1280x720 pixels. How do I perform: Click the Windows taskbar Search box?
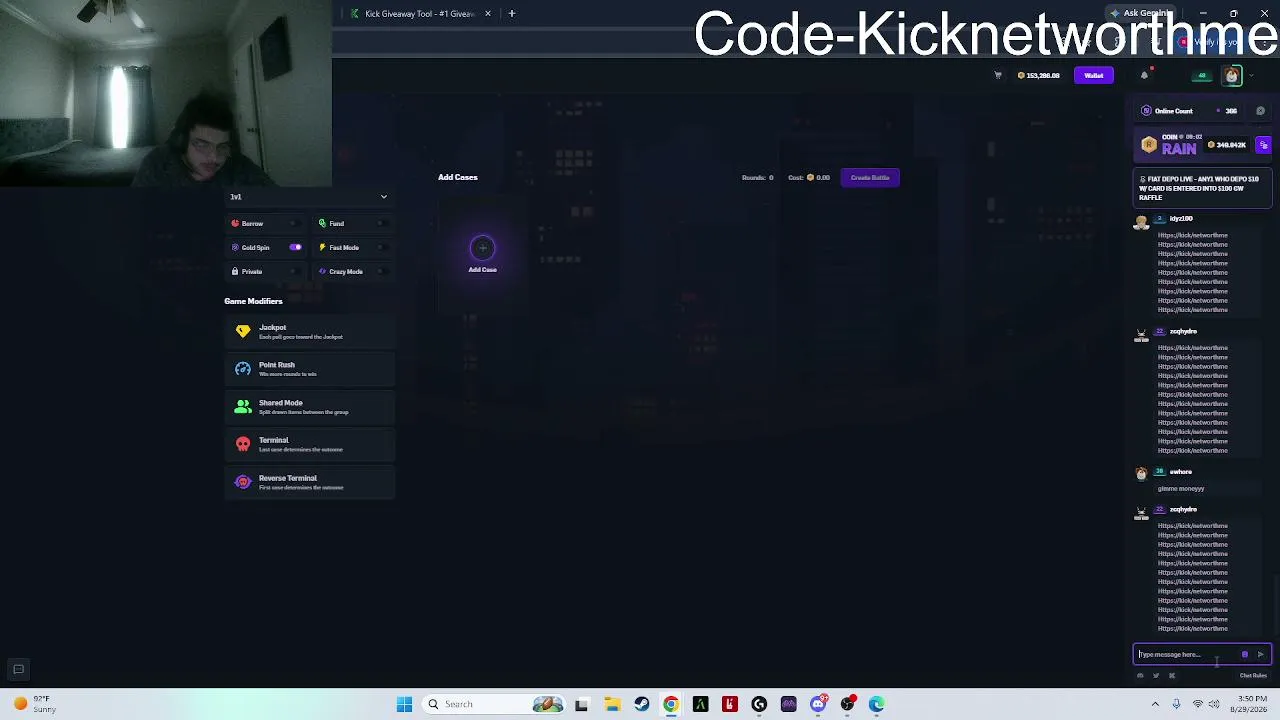[494, 704]
